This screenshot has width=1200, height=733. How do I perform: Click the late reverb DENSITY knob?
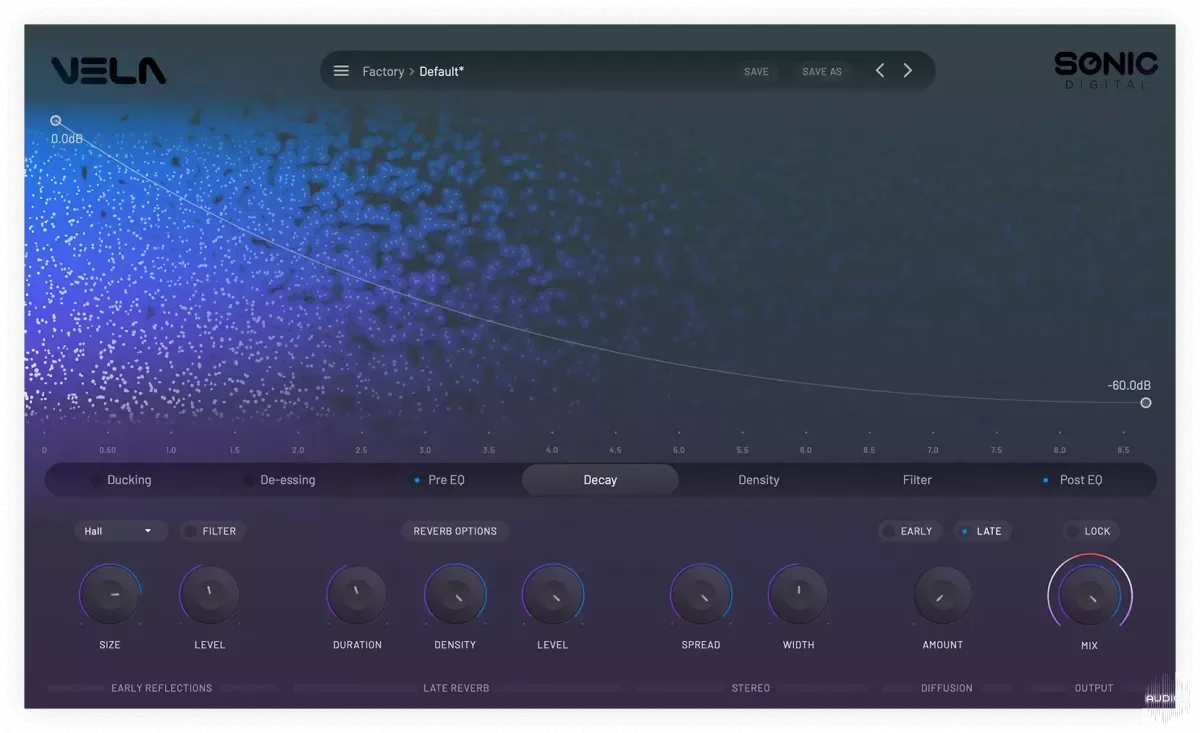[455, 595]
